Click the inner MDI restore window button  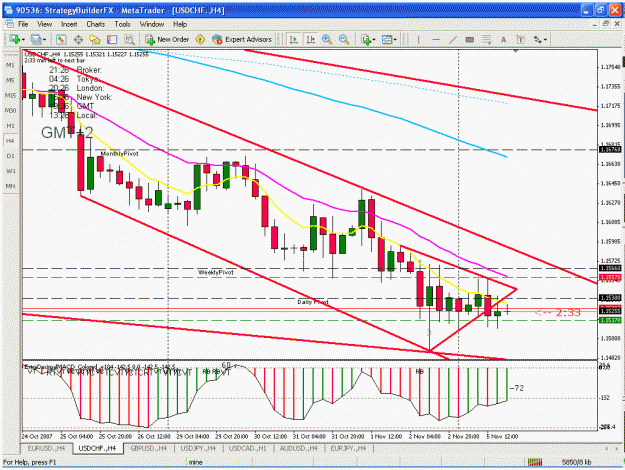click(606, 24)
